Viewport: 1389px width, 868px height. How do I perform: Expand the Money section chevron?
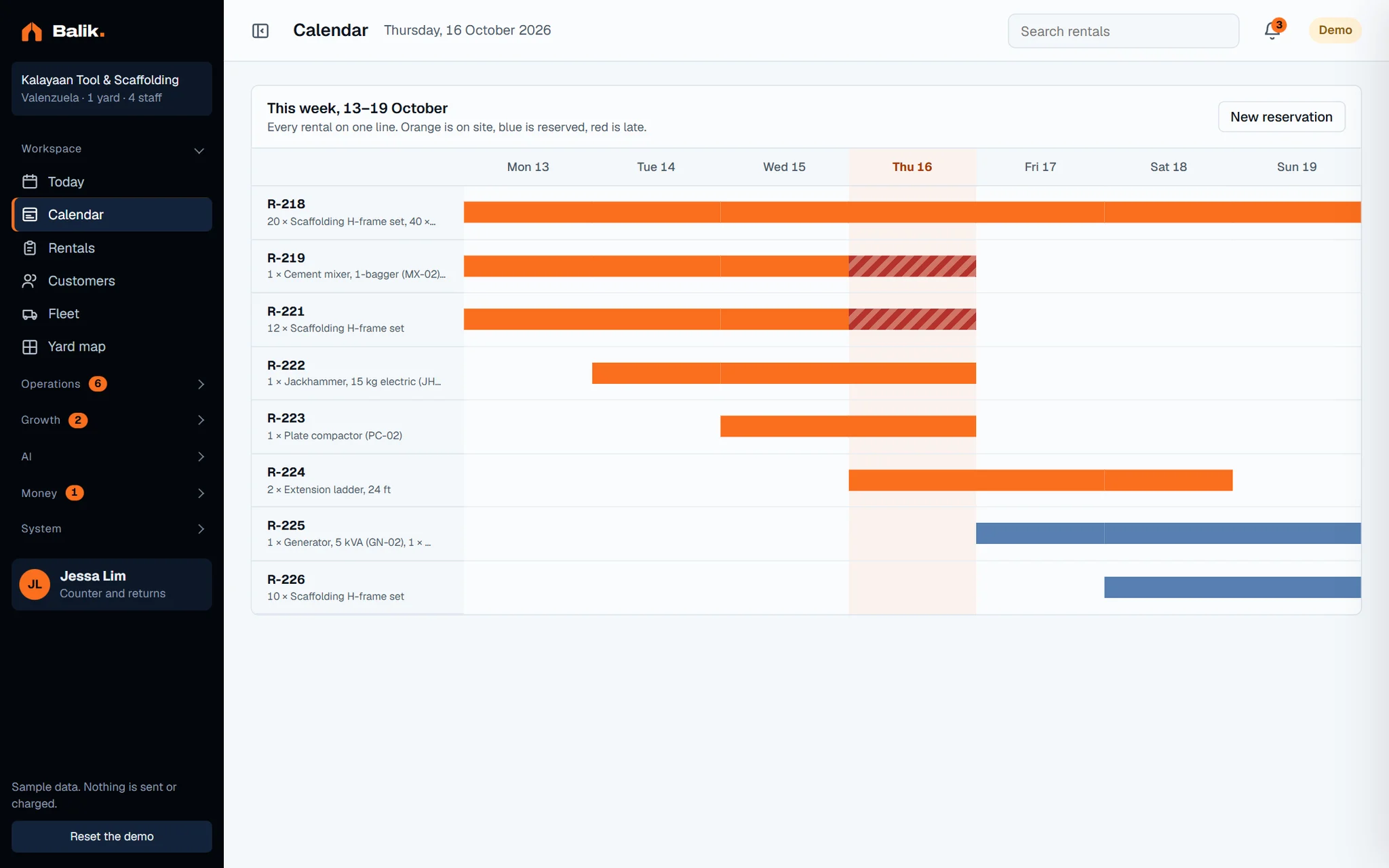click(201, 493)
